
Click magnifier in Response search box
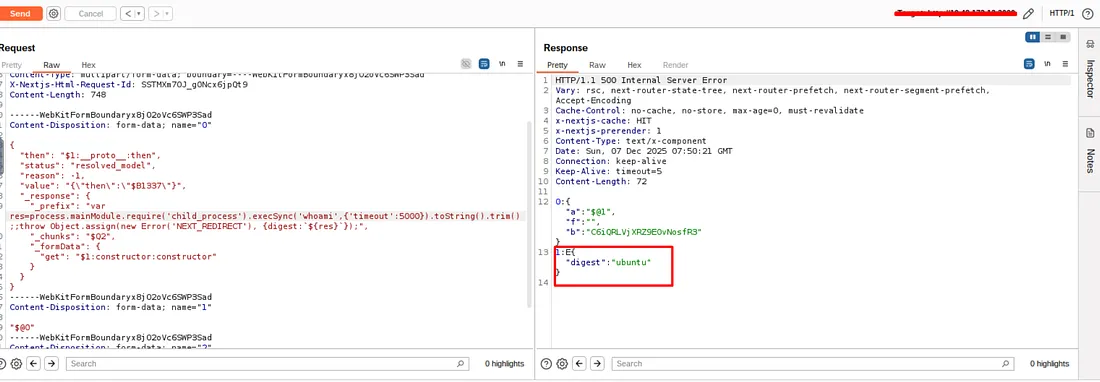1005,364
